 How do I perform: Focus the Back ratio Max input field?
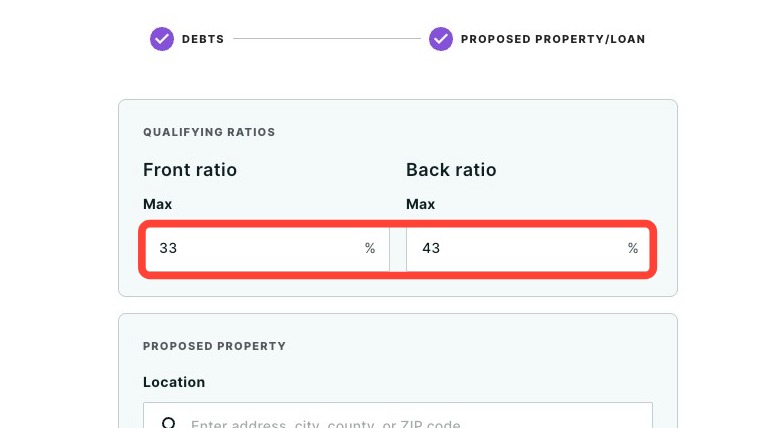[529, 249]
